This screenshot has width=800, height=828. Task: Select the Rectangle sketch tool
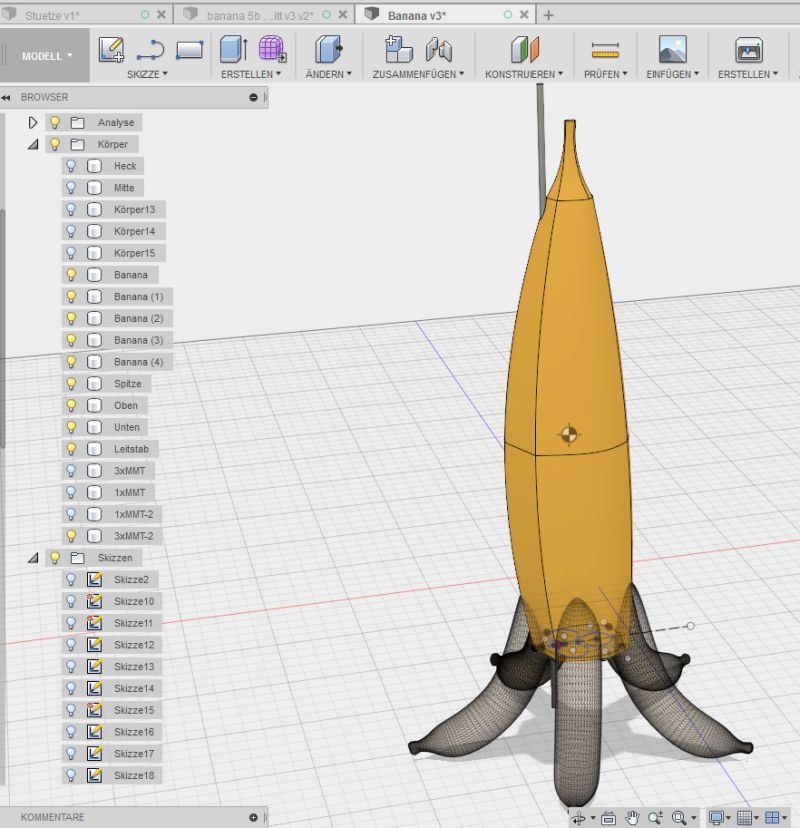coord(190,50)
